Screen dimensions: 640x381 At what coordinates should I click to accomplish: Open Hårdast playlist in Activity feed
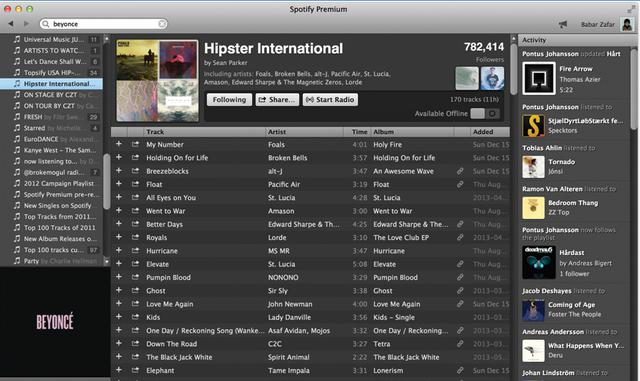pos(571,253)
